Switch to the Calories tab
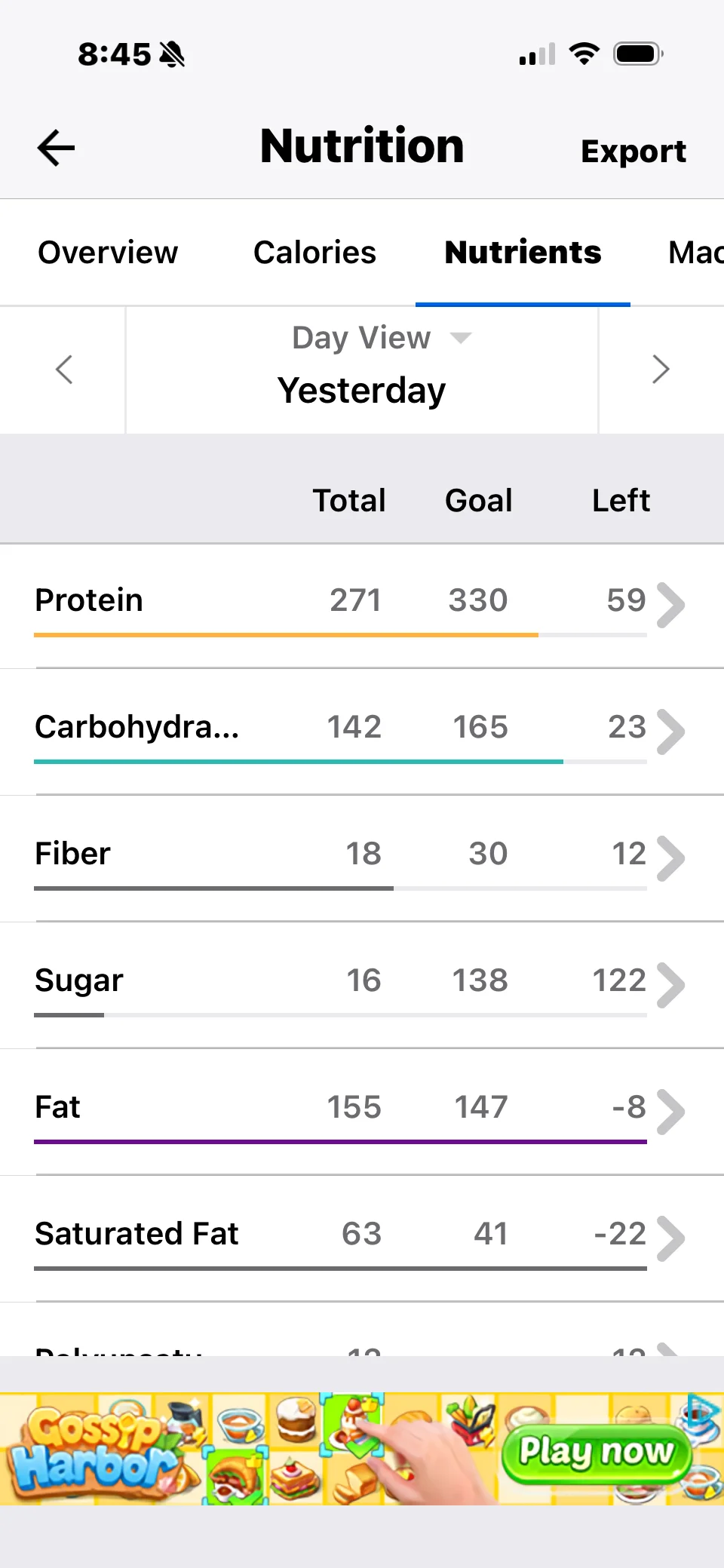 click(314, 253)
